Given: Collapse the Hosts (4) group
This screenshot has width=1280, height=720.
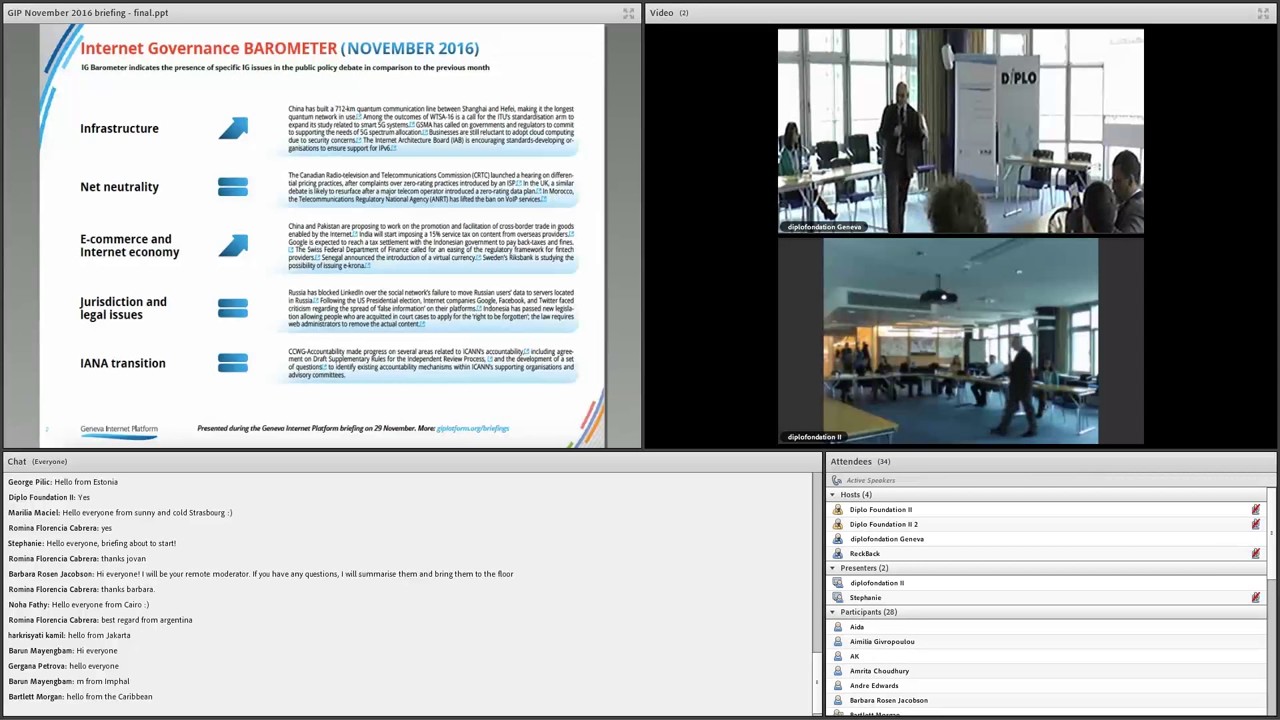Looking at the screenshot, I should click(832, 495).
